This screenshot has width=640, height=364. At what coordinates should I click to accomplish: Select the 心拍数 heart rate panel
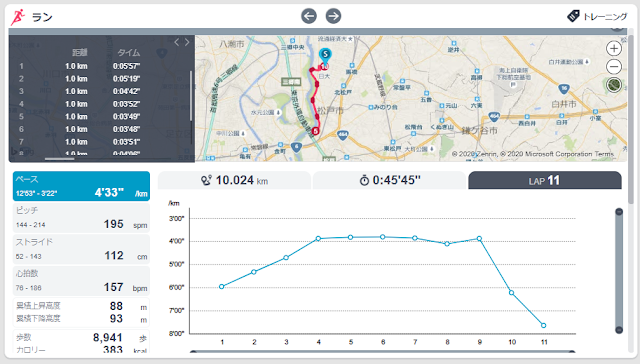coord(81,281)
